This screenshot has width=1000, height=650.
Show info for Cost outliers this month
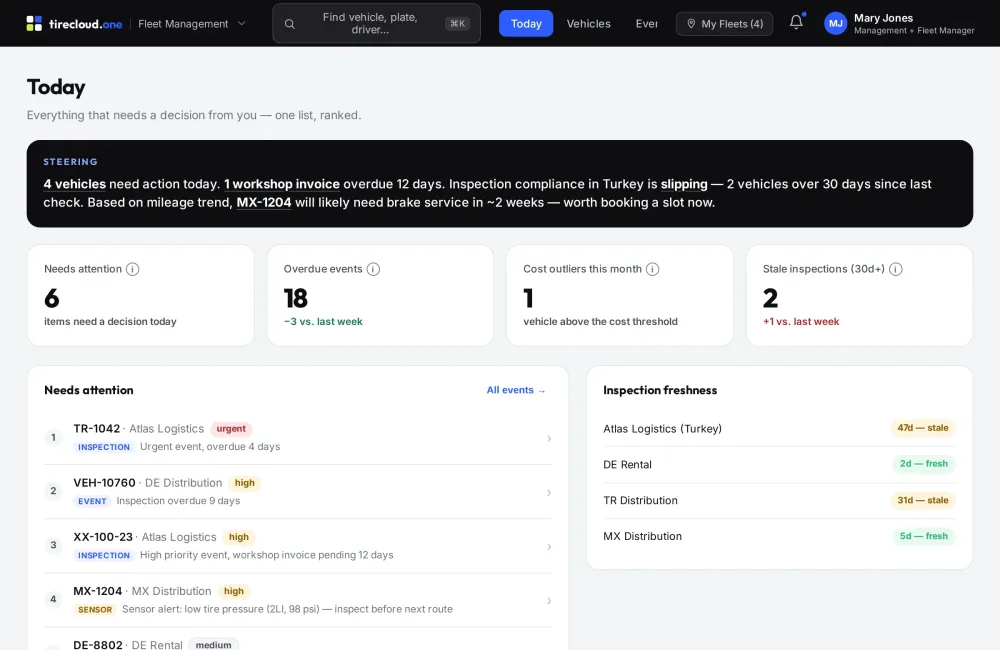pyautogui.click(x=652, y=269)
